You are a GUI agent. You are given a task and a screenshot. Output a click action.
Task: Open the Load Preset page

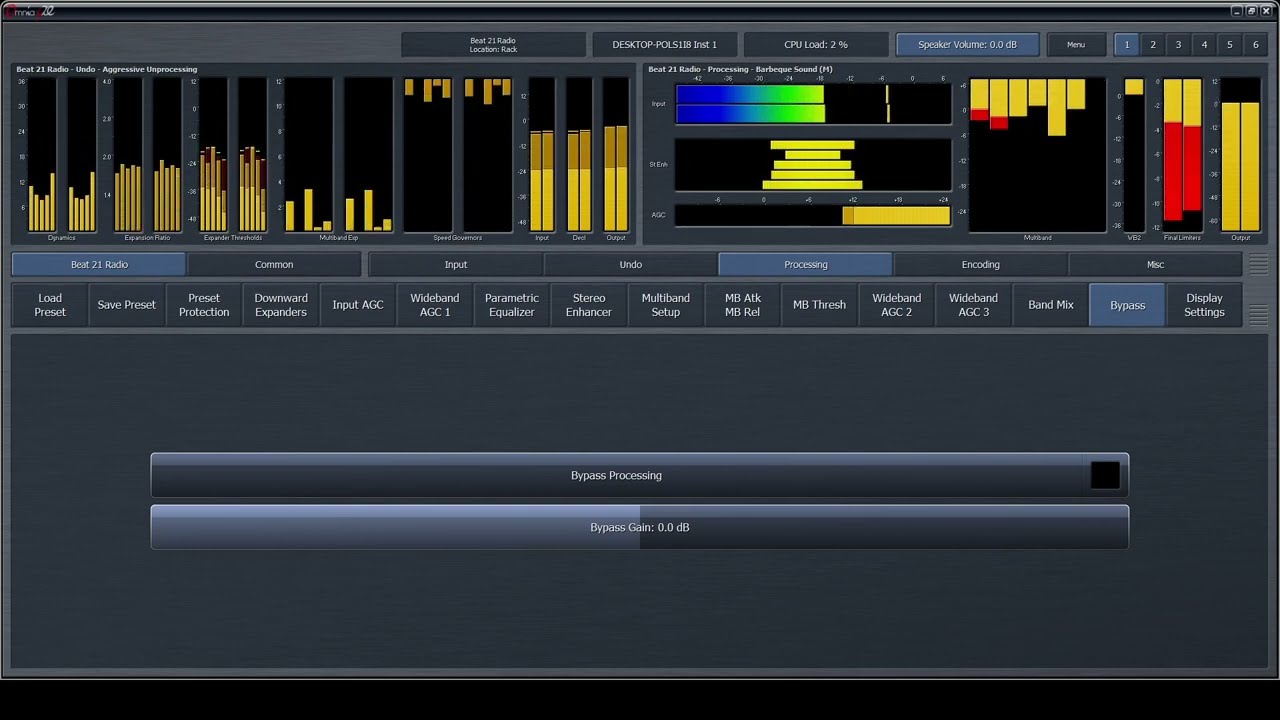click(x=50, y=305)
